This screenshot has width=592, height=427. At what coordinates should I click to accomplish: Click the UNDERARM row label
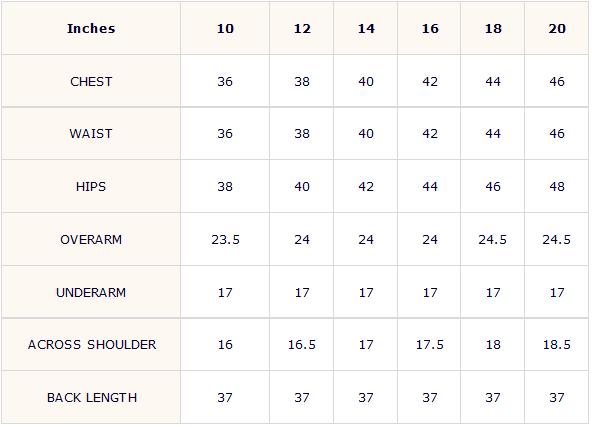pos(91,292)
